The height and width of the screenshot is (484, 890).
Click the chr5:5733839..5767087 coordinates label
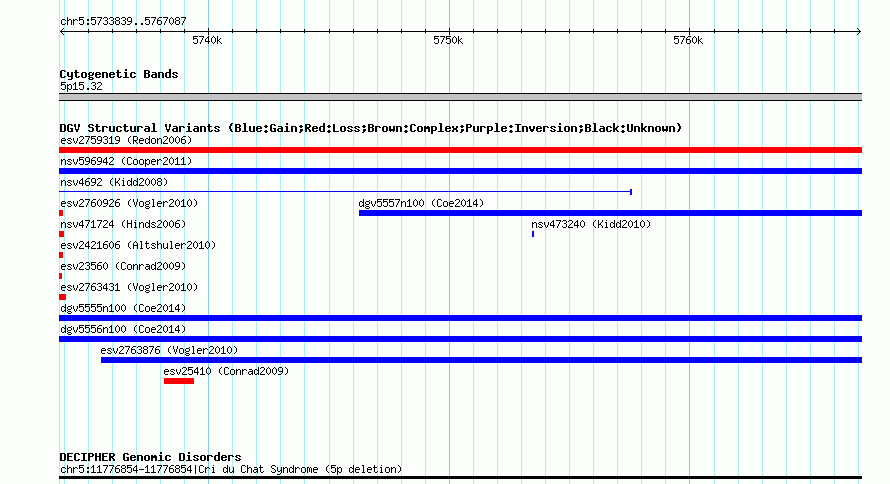coord(123,21)
